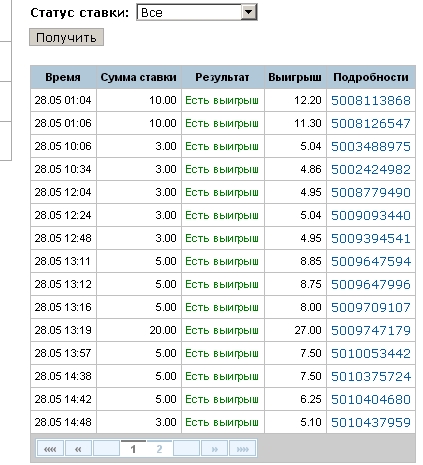Open bet details 5009747179

371,330
